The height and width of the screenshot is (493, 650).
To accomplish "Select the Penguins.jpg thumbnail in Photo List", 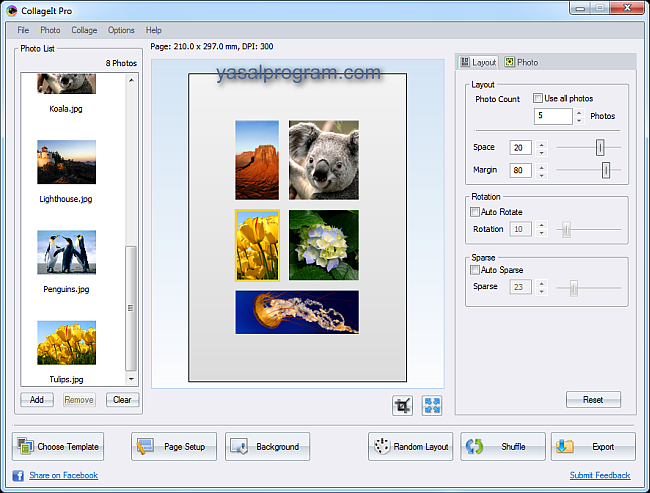I will (67, 252).
